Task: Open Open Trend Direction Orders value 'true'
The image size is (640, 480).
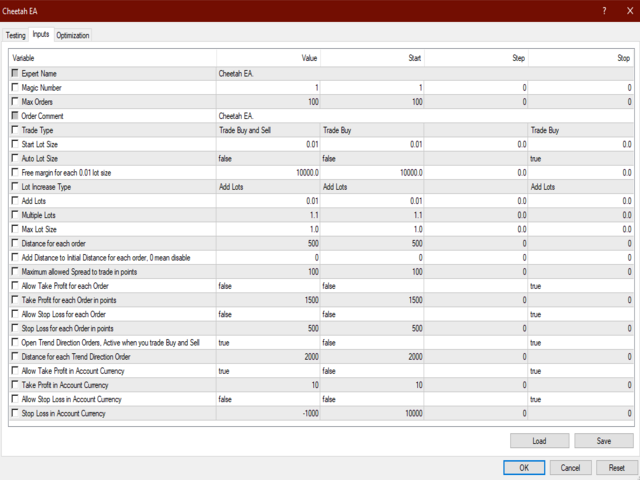Action: [268, 342]
